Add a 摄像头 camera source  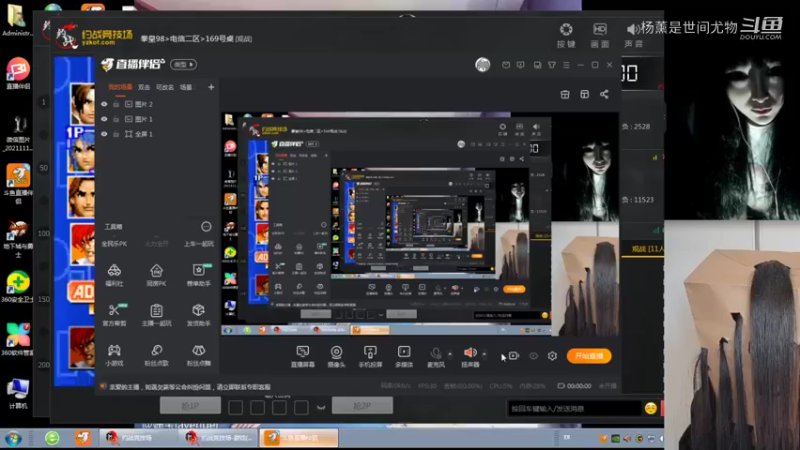tap(336, 356)
